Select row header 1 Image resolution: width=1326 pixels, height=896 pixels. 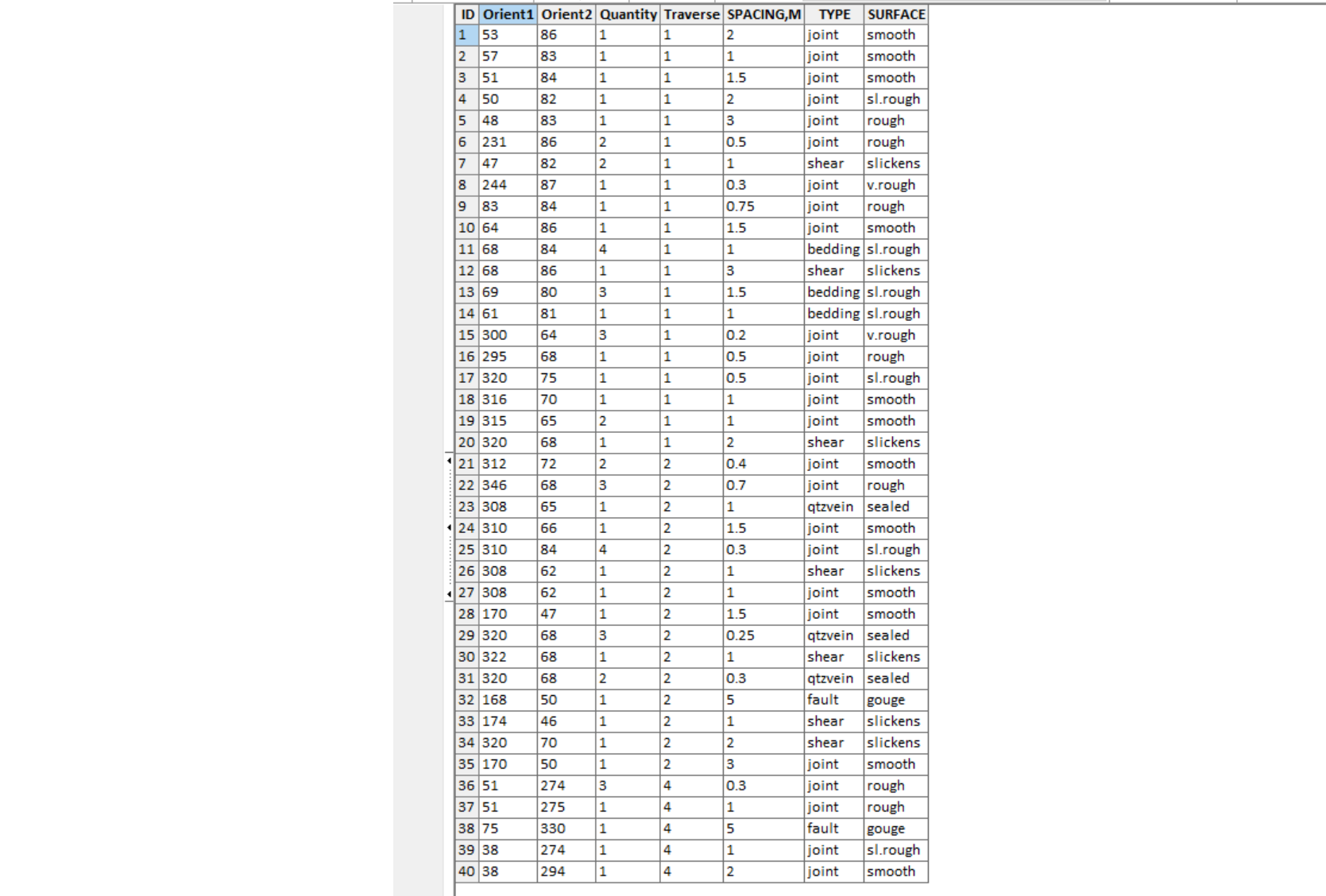click(x=467, y=35)
